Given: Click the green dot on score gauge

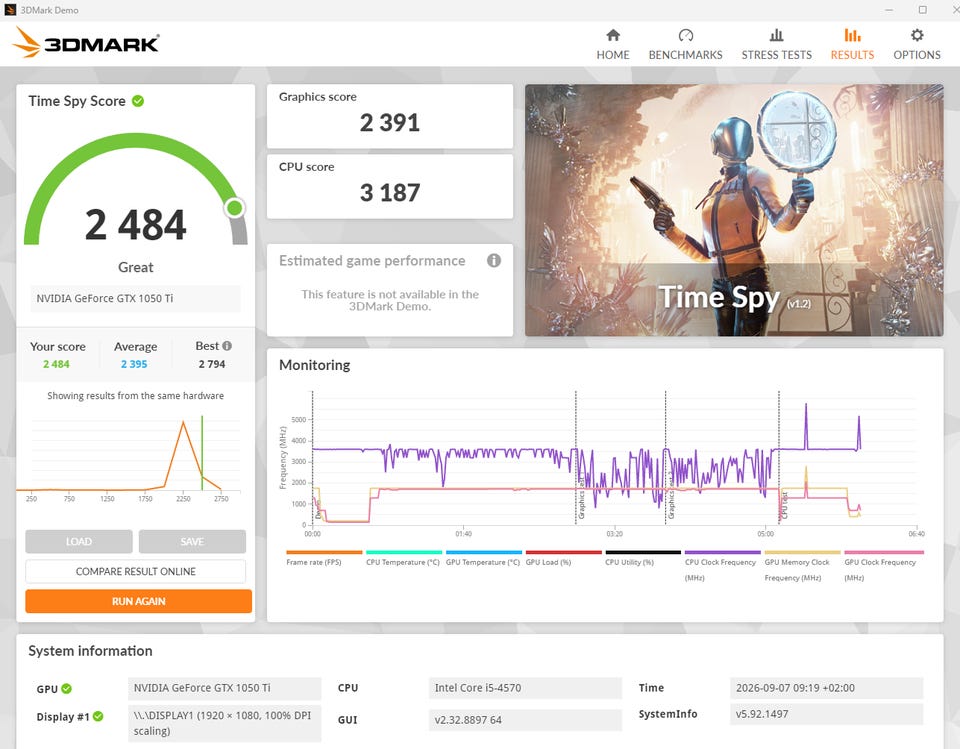Looking at the screenshot, I should coord(234,208).
